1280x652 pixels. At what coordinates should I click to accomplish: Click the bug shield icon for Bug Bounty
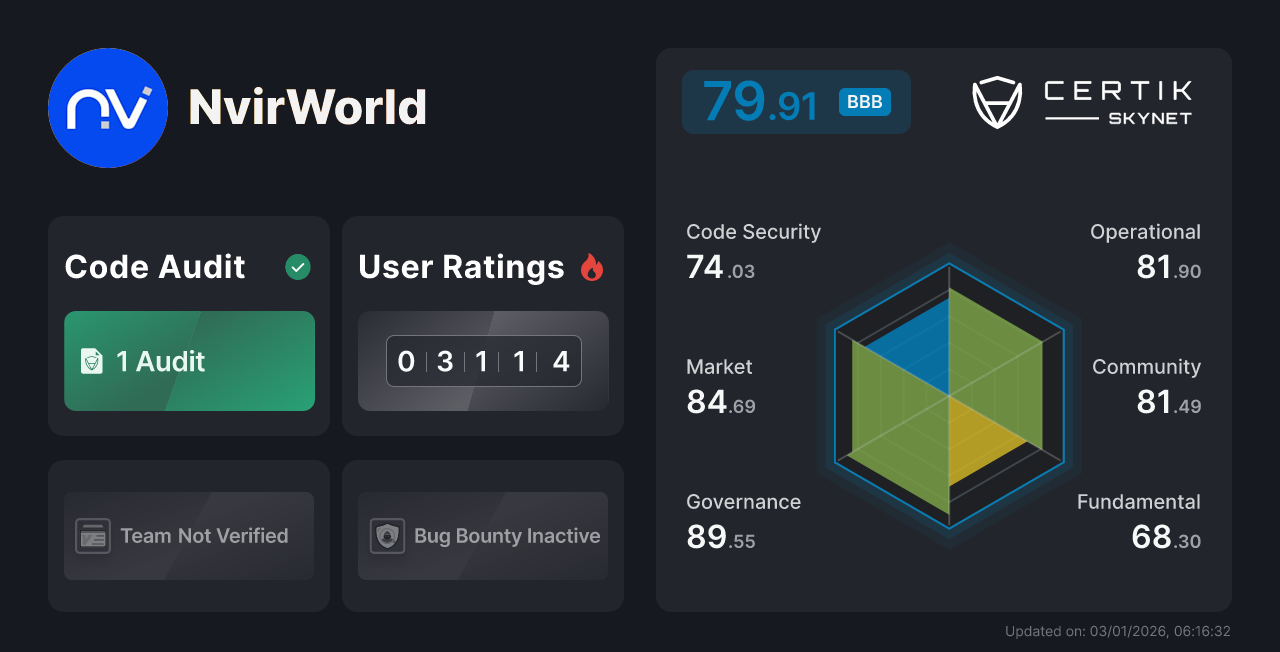[386, 536]
